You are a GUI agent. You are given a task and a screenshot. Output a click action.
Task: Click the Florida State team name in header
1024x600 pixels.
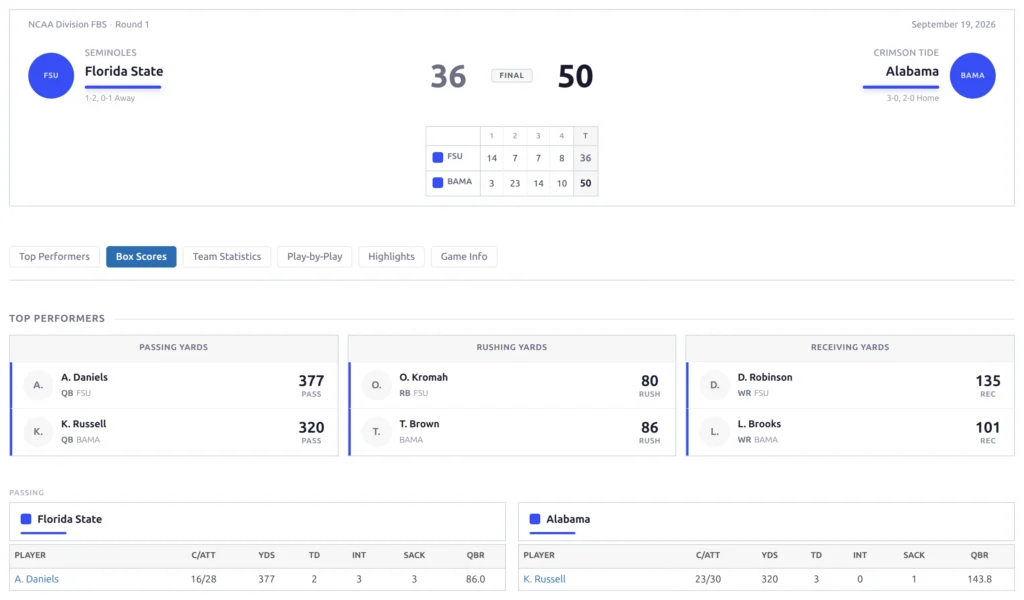(x=124, y=71)
